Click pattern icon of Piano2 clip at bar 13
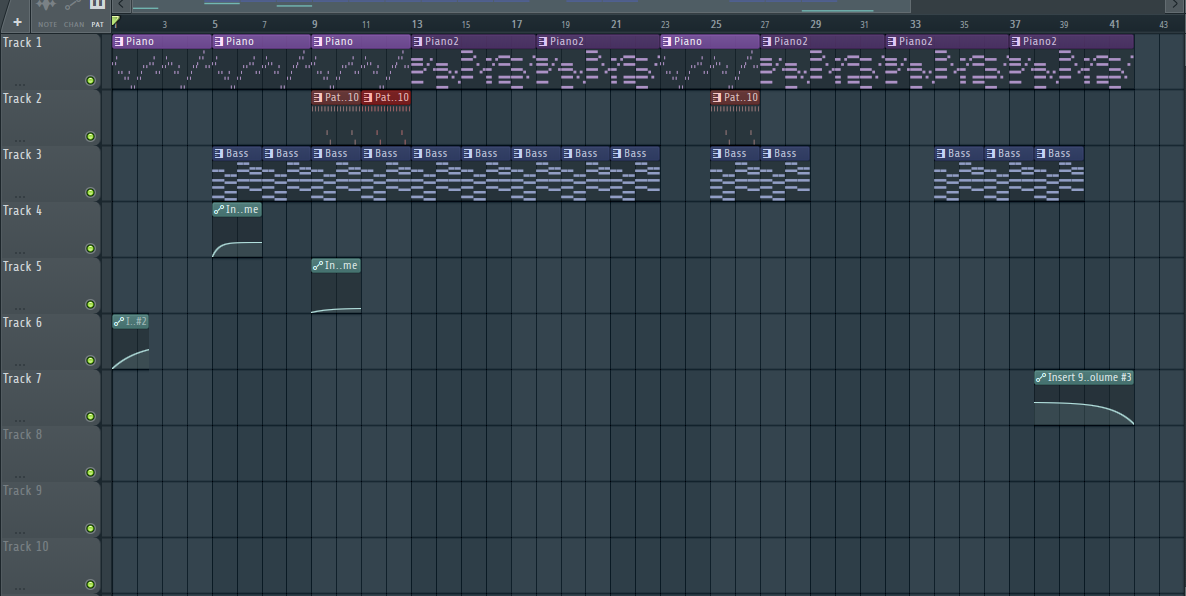 [x=418, y=42]
